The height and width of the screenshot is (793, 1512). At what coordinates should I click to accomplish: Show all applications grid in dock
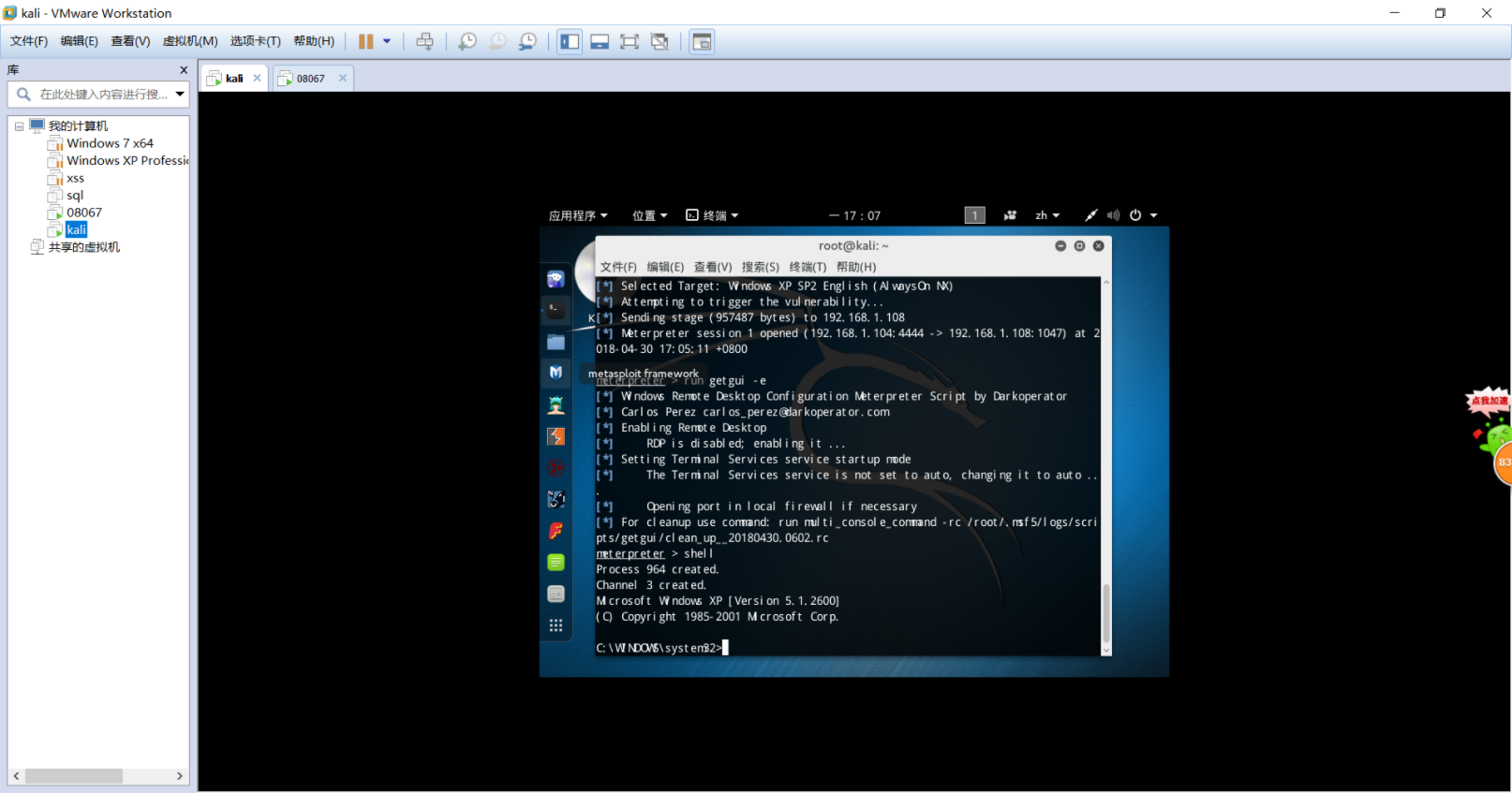[x=556, y=625]
